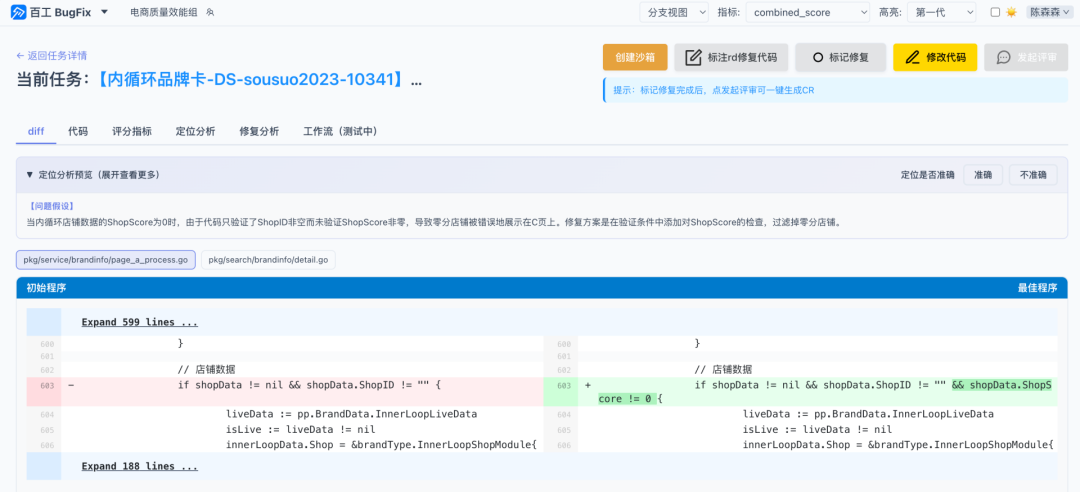The image size is (1080, 492).
Task: Open the 陈森森 user menu
Action: (x=1048, y=12)
